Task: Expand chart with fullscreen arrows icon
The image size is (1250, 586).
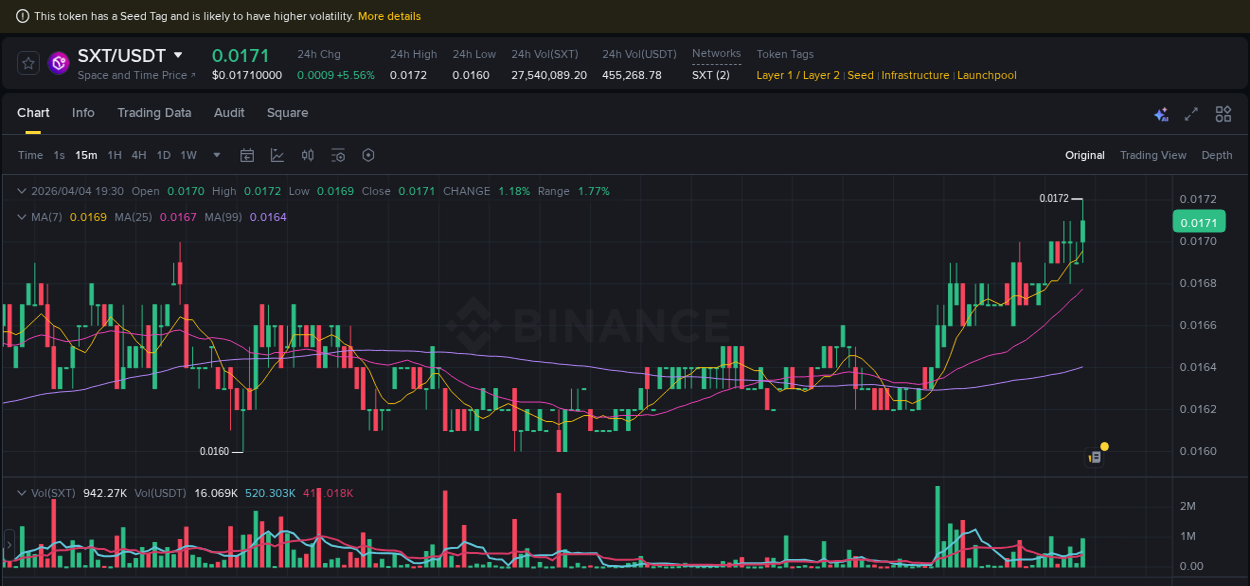Action: click(1191, 114)
